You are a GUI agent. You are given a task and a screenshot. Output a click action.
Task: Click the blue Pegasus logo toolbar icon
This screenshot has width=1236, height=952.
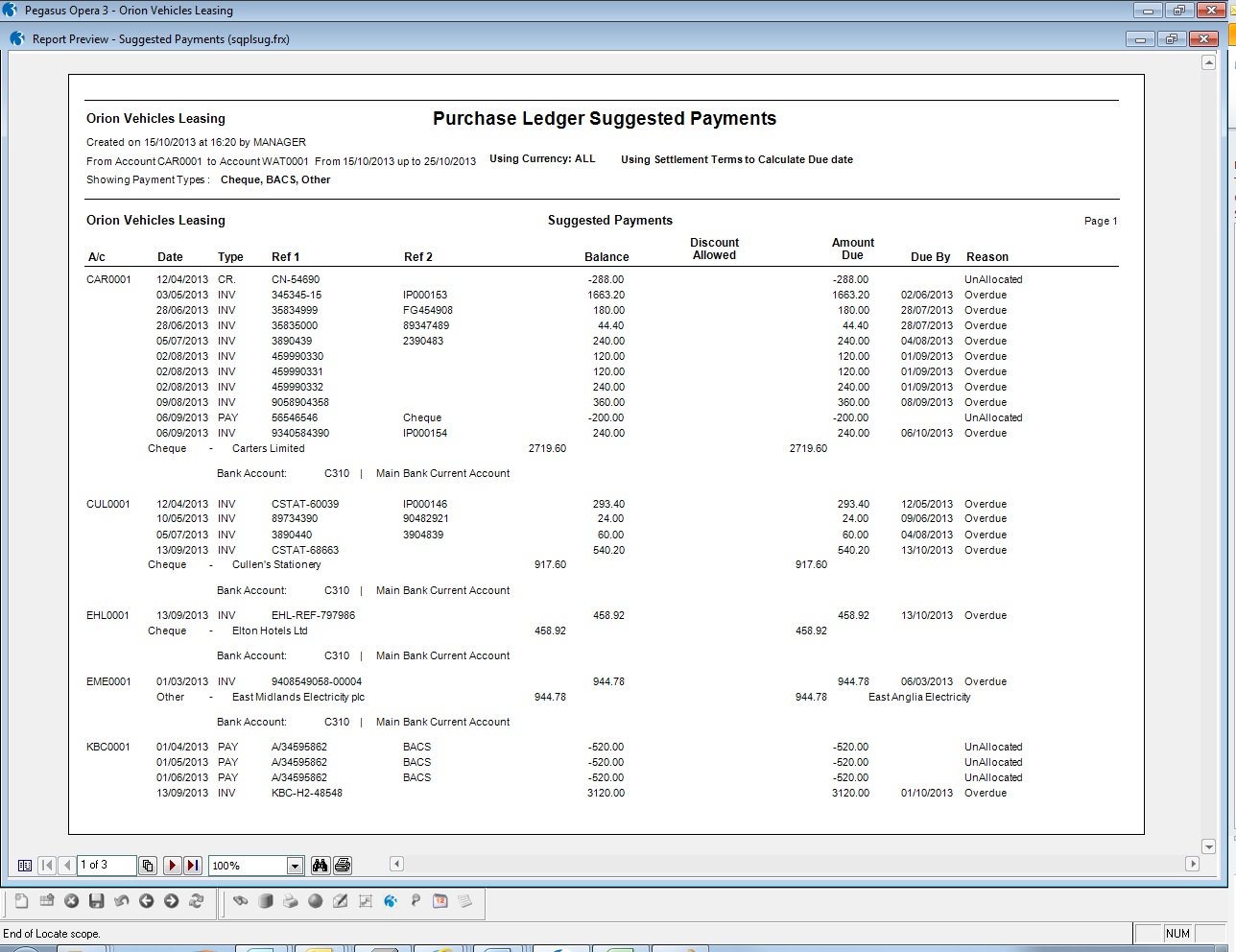[391, 901]
